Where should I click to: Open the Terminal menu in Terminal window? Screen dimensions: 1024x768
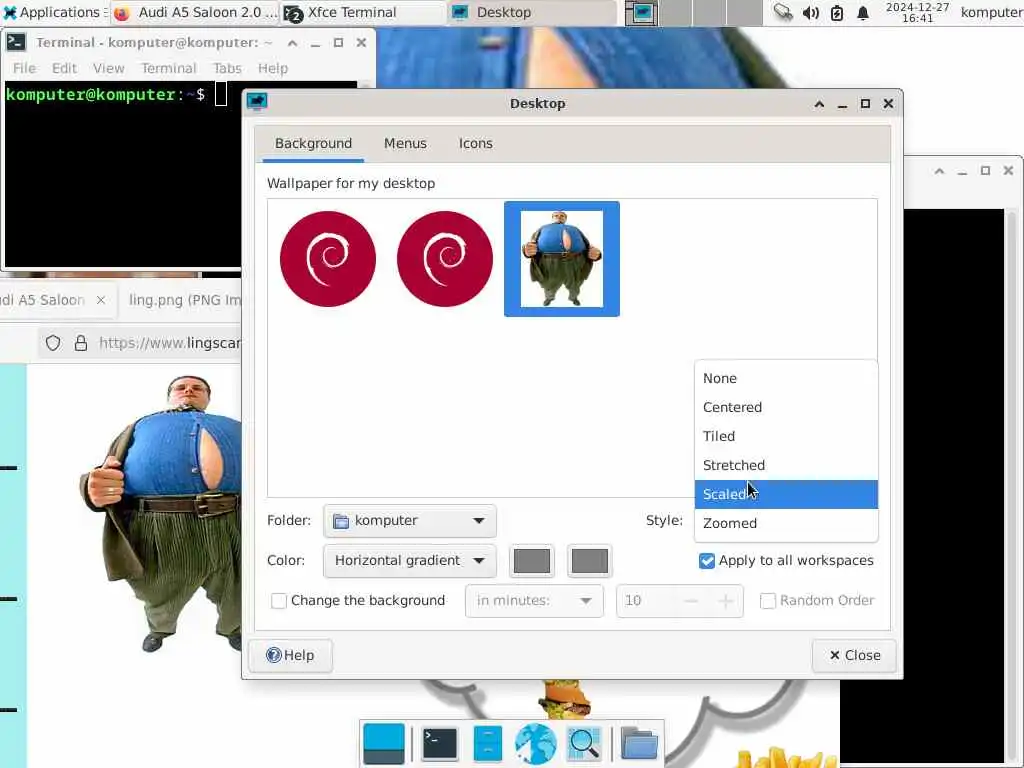click(168, 68)
